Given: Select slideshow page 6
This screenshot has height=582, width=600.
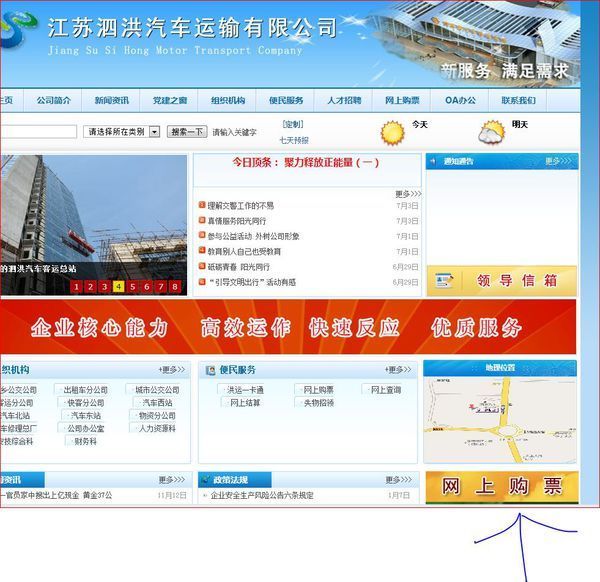Looking at the screenshot, I should [x=147, y=287].
